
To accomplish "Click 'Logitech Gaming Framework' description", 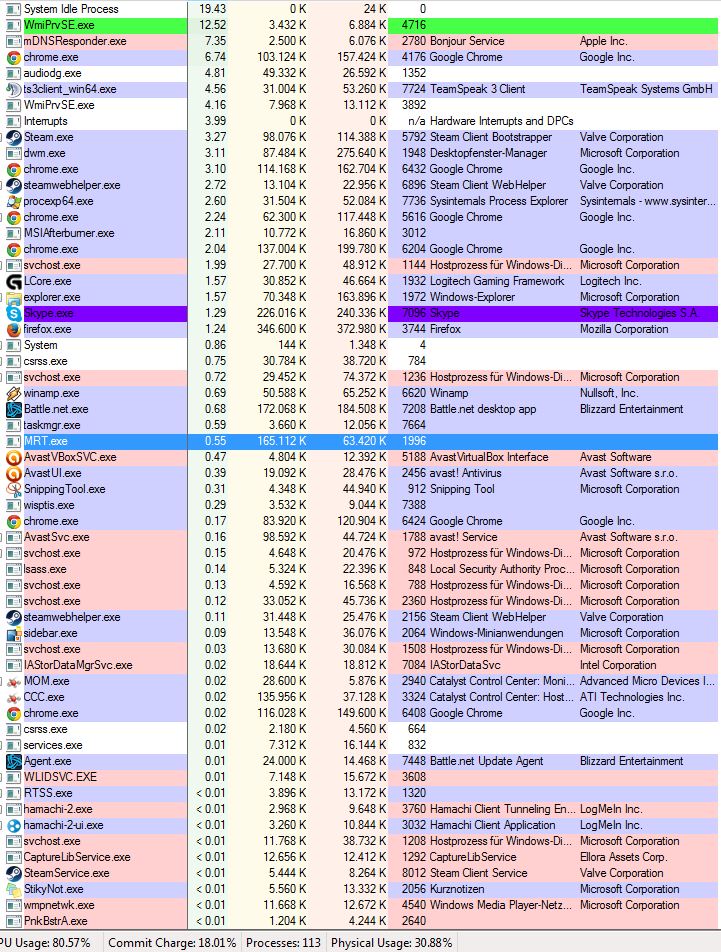I will click(x=497, y=281).
